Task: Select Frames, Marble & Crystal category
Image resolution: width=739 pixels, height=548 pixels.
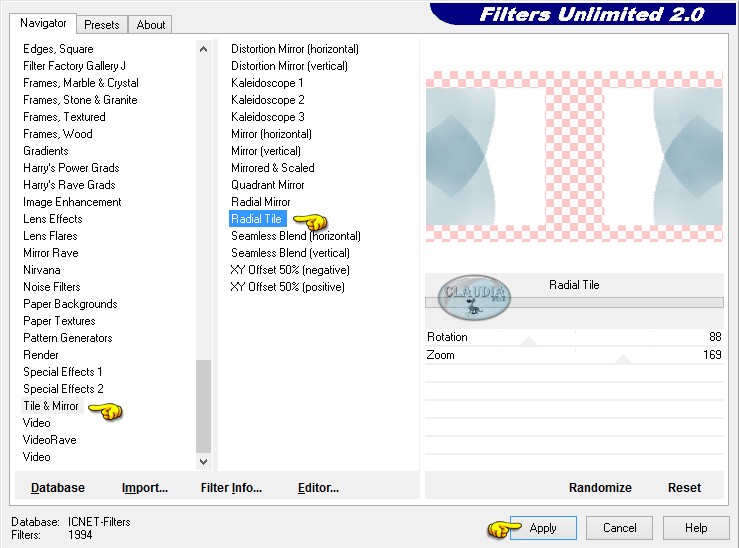Action: pyautogui.click(x=81, y=83)
